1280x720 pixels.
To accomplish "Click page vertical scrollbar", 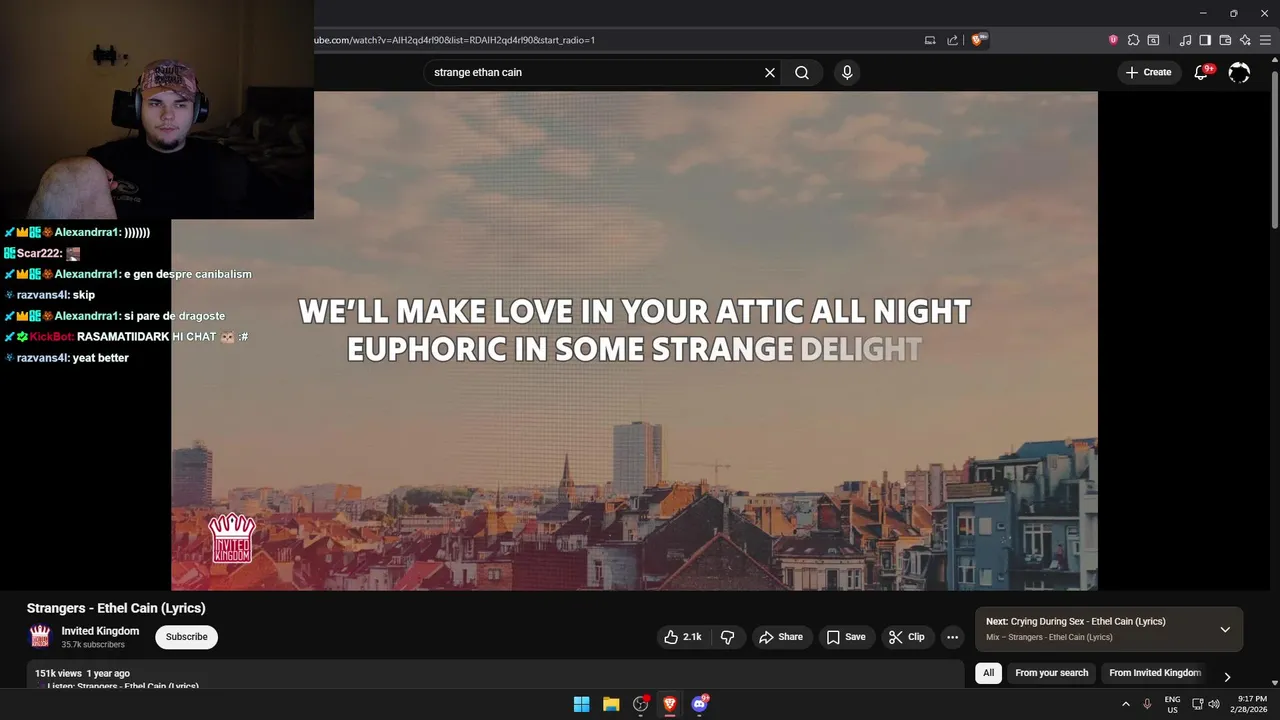I will [x=1274, y=150].
